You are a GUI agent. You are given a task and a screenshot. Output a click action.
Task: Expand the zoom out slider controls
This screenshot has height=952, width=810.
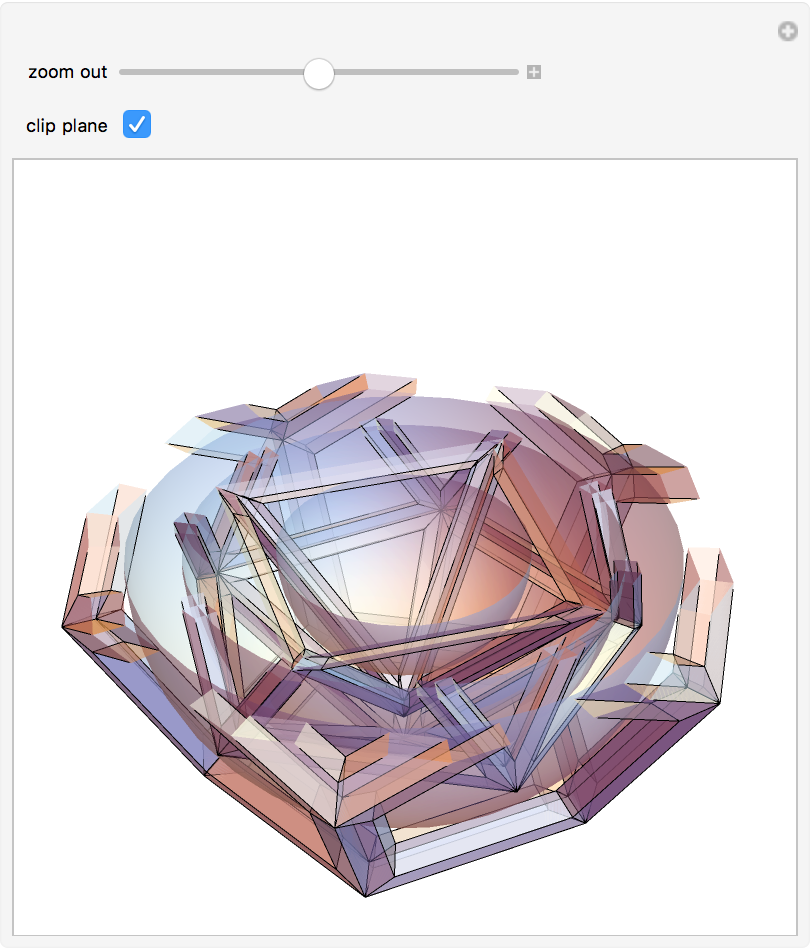pyautogui.click(x=534, y=72)
